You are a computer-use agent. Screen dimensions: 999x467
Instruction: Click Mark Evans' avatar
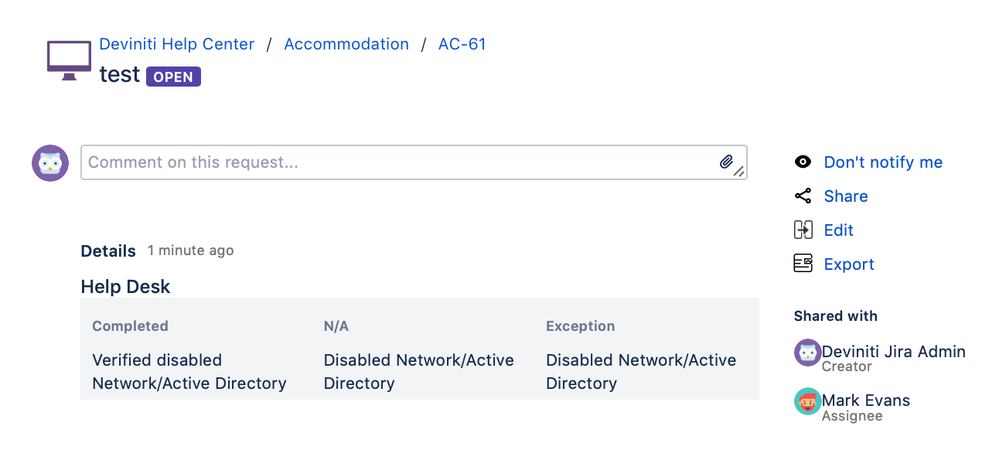pos(807,402)
